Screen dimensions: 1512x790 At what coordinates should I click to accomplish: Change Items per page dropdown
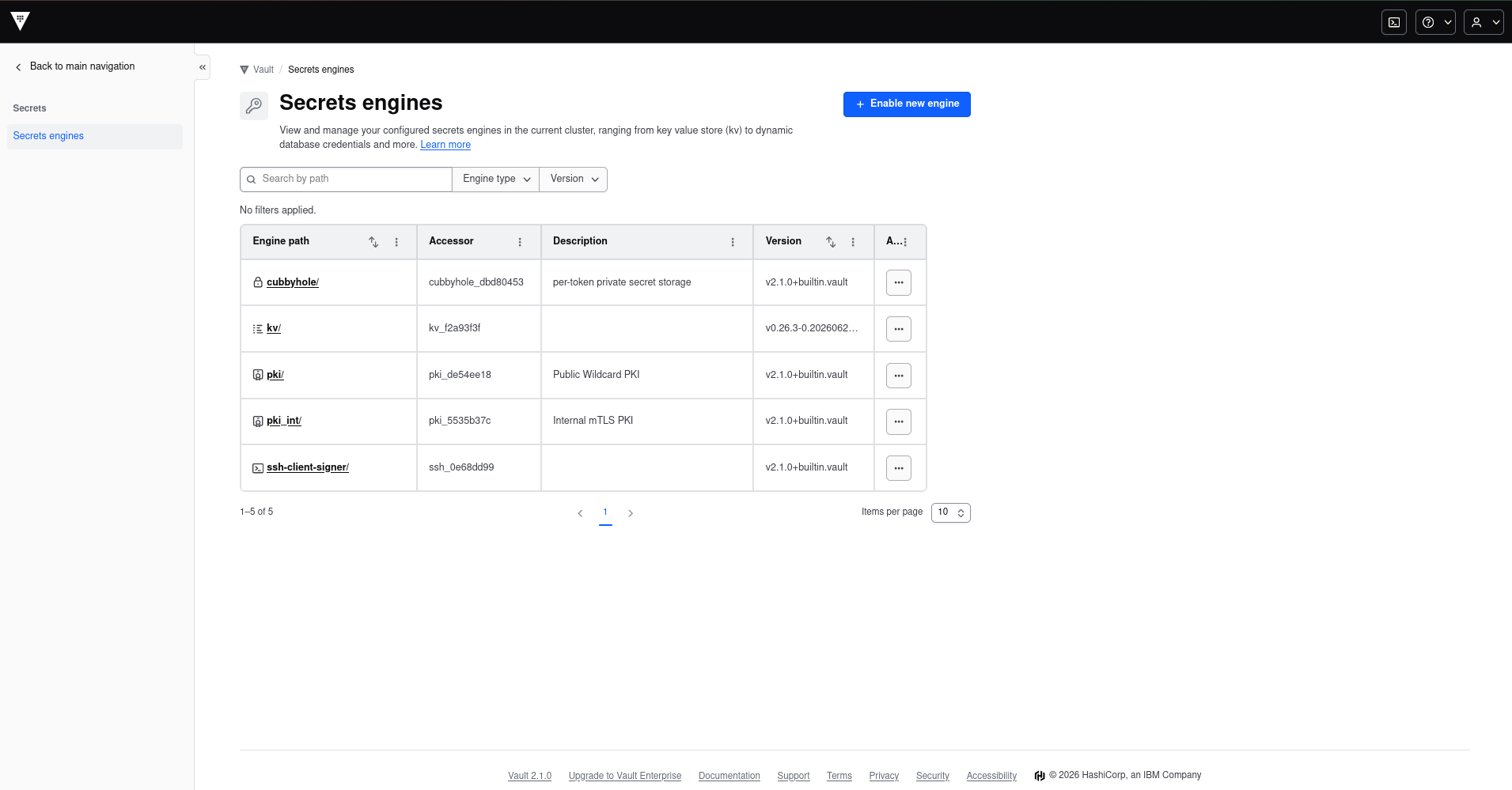[x=951, y=512]
